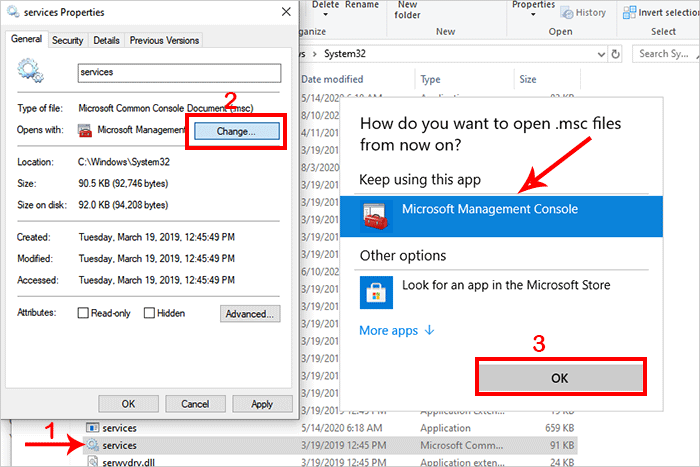Click the services Properties title bar icon
The width and height of the screenshot is (700, 467).
click(13, 12)
